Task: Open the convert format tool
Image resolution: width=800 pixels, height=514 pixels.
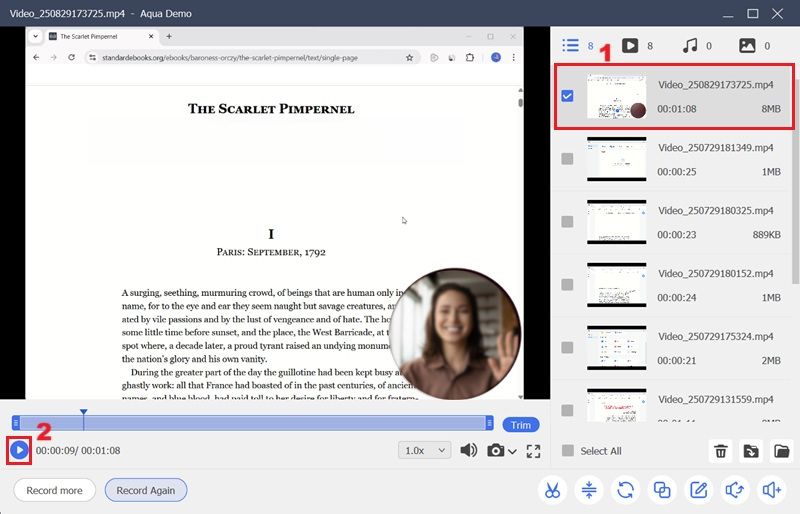Action: pos(626,490)
